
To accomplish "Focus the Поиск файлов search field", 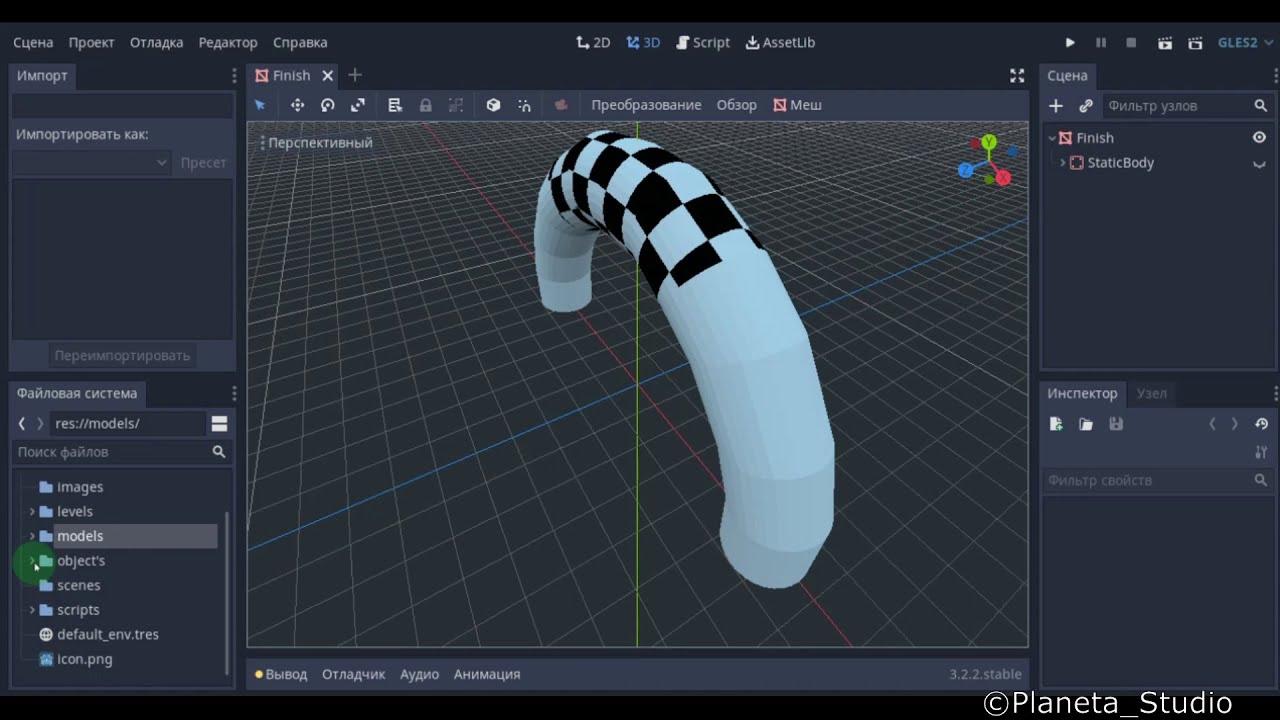I will tap(121, 452).
